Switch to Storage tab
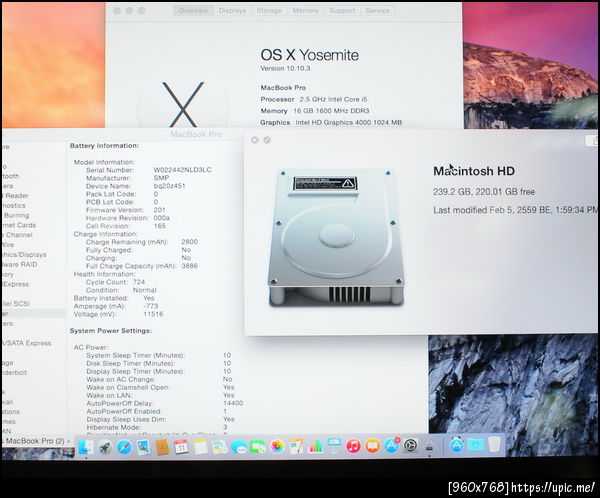This screenshot has width=600, height=498. [269, 11]
